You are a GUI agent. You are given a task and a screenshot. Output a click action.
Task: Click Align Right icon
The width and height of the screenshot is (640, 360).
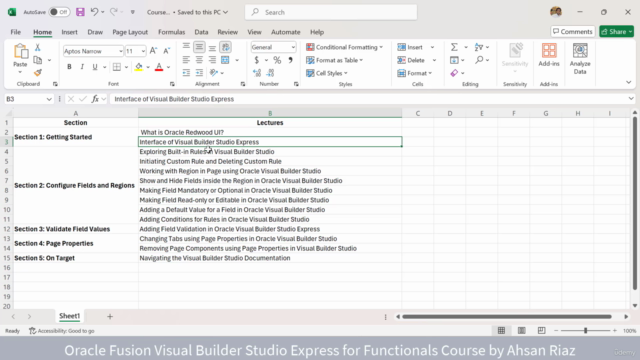point(212,60)
